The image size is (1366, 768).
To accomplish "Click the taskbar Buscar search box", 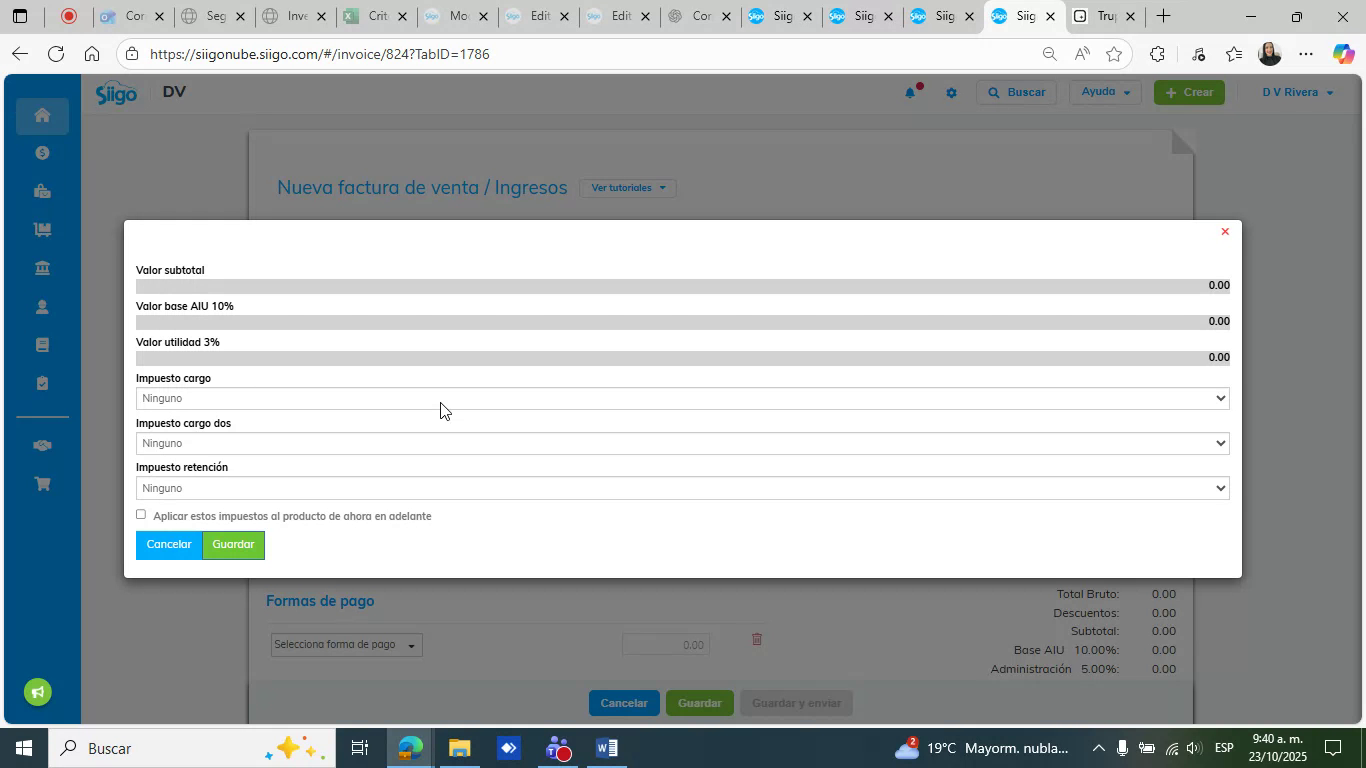I will 190,748.
